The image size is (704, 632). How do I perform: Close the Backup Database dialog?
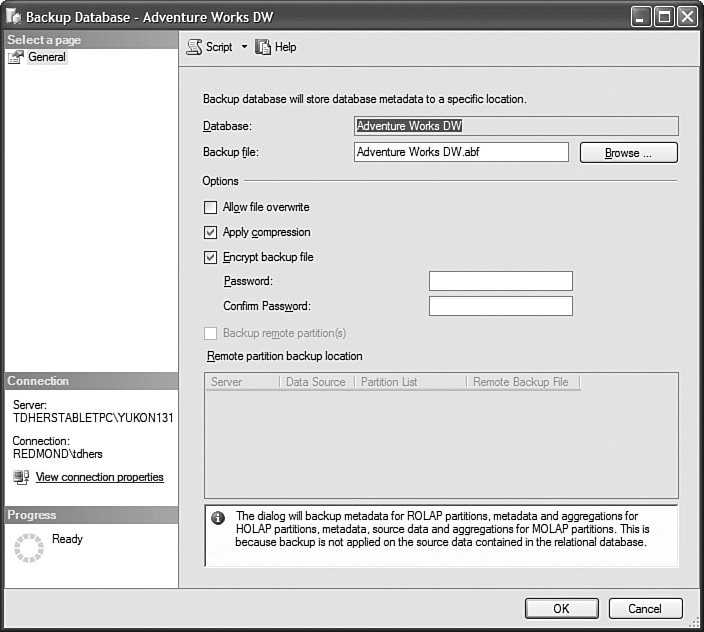(687, 17)
